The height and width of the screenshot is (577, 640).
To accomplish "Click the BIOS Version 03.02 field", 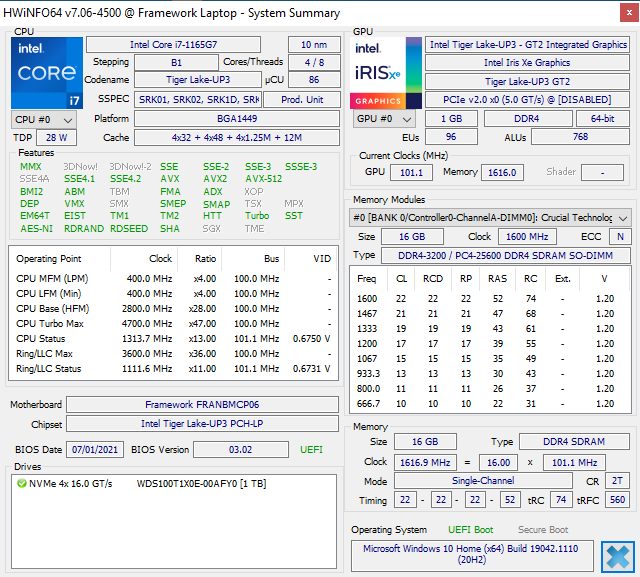I will 241,450.
